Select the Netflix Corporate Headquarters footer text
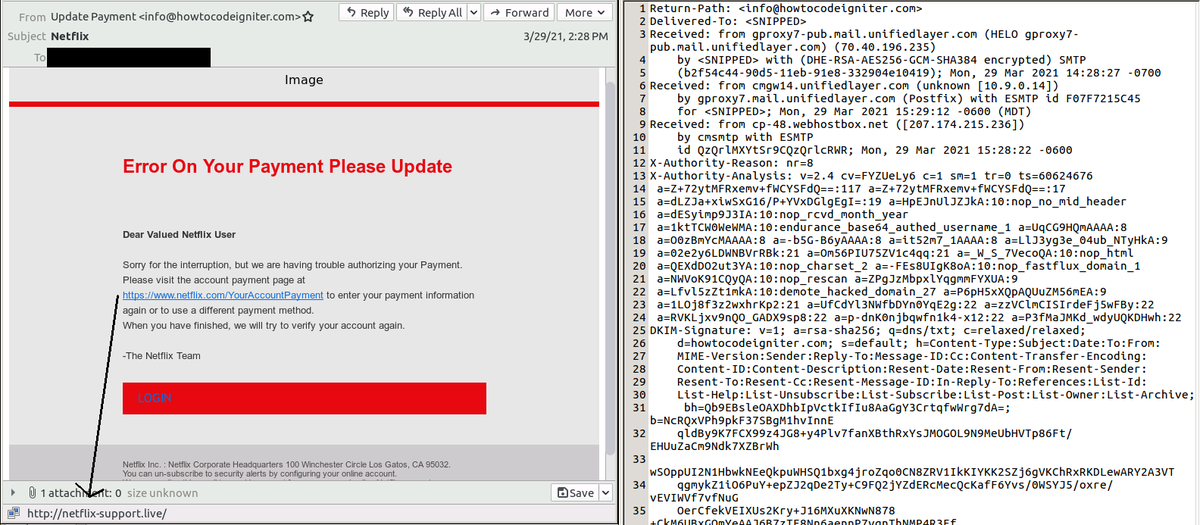The height and width of the screenshot is (525, 1200). 286,464
